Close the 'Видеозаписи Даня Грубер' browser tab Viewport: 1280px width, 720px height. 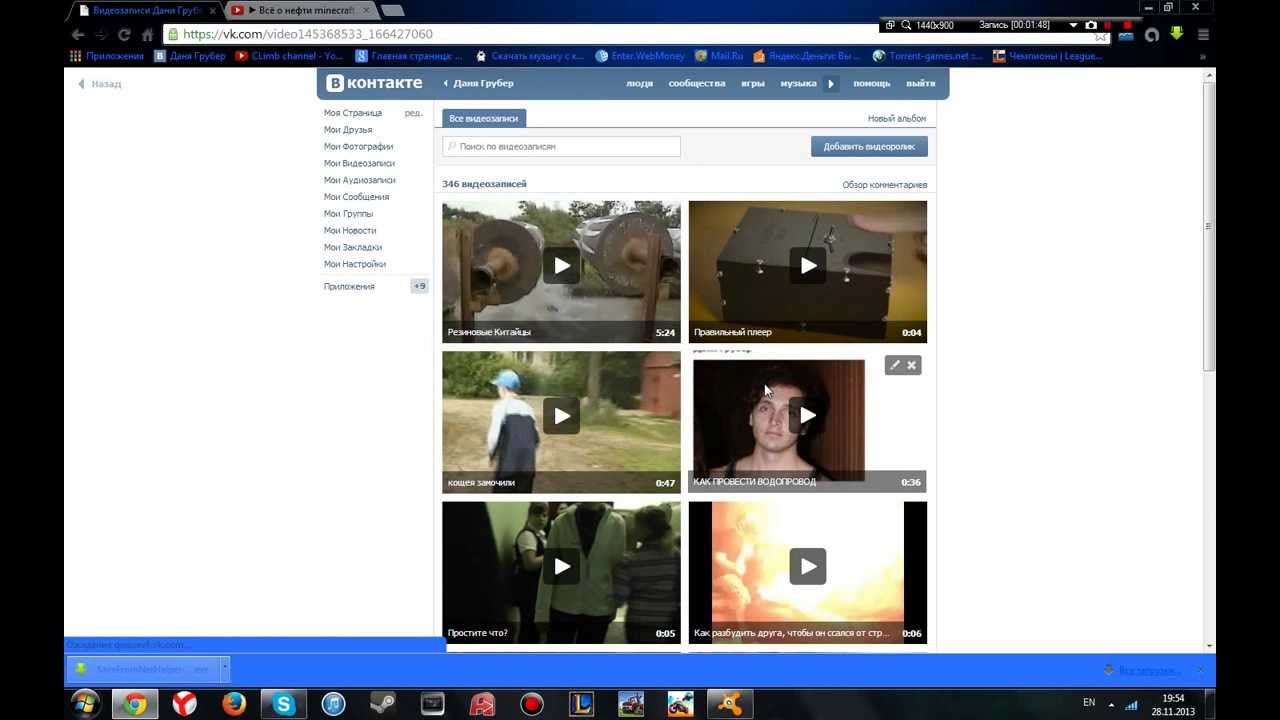212,11
